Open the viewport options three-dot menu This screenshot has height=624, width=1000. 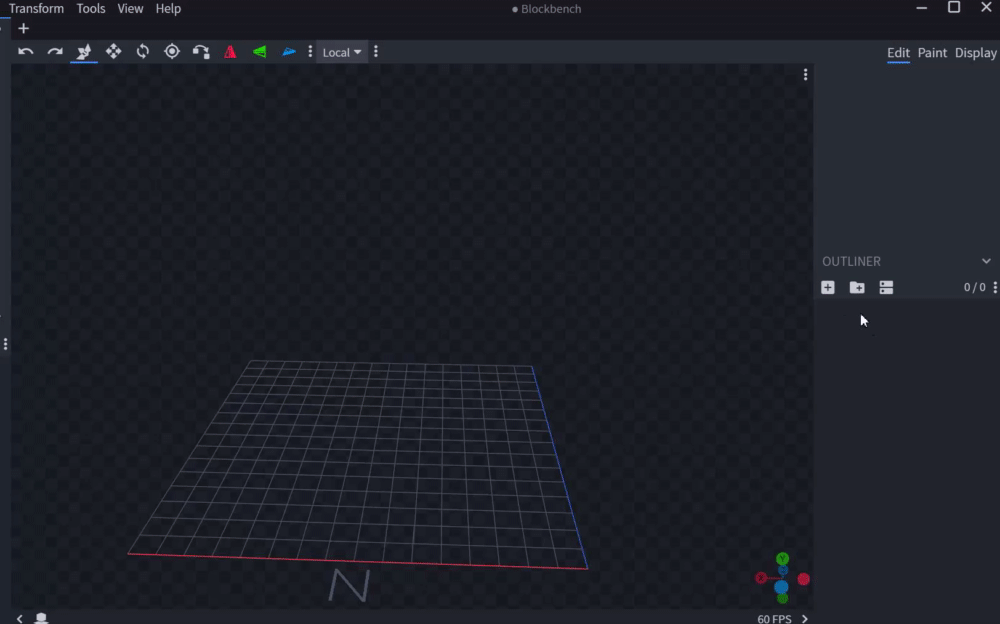tap(805, 75)
